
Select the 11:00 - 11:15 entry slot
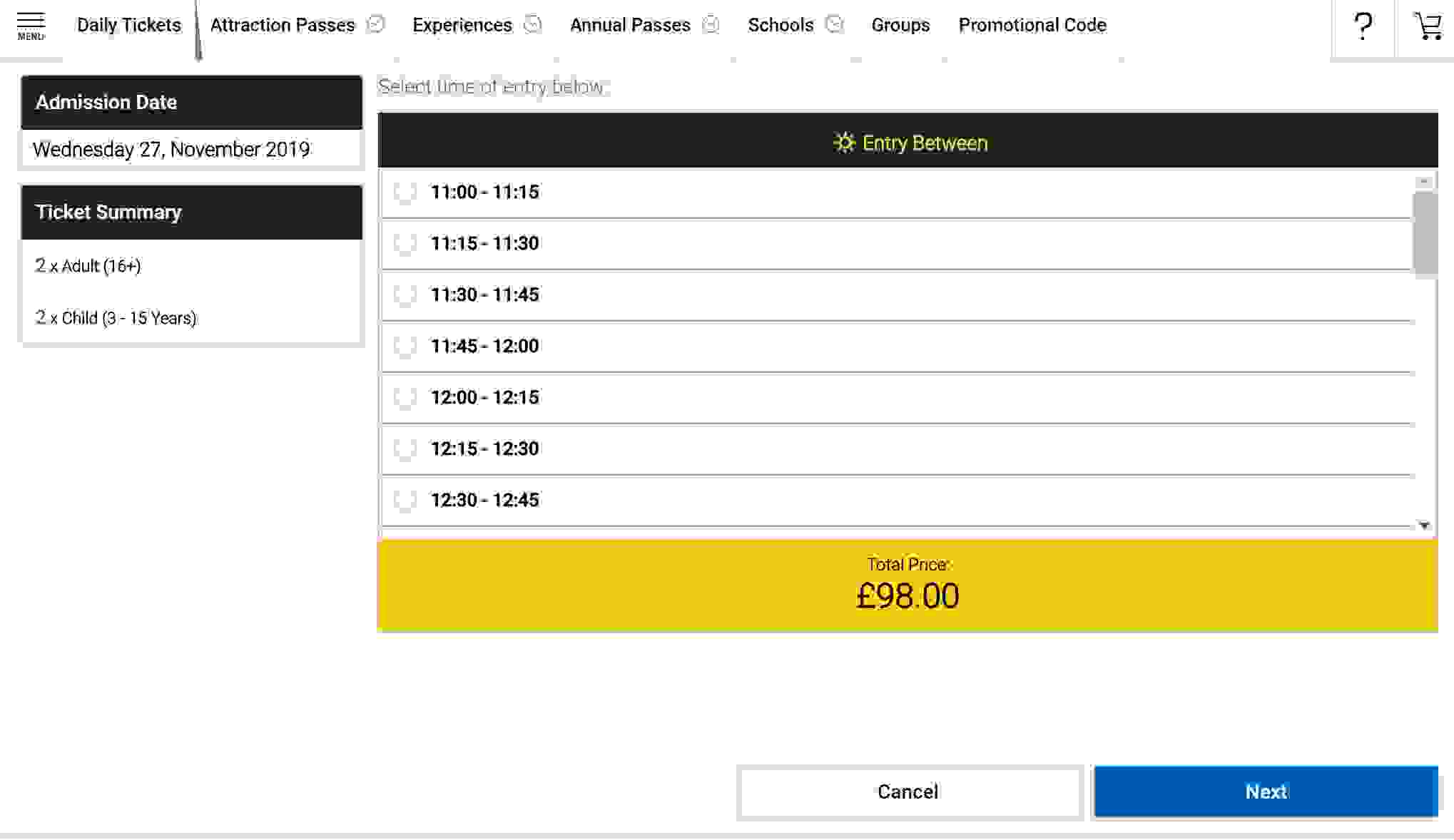(405, 193)
